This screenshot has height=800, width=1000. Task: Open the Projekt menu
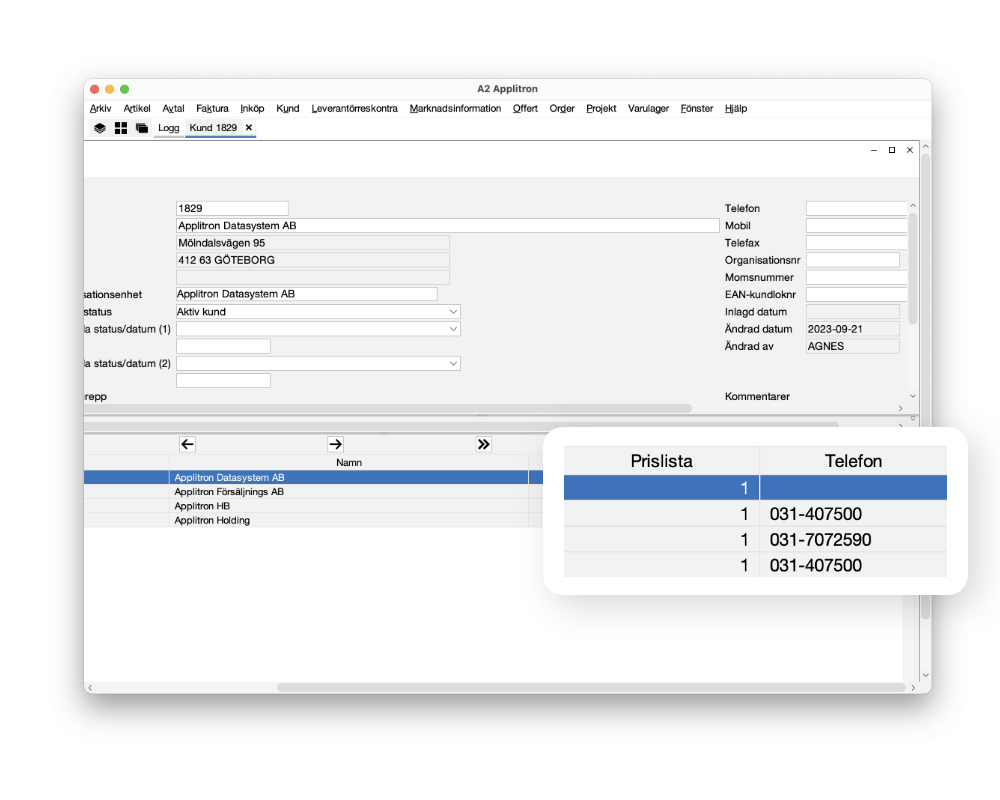(x=601, y=108)
